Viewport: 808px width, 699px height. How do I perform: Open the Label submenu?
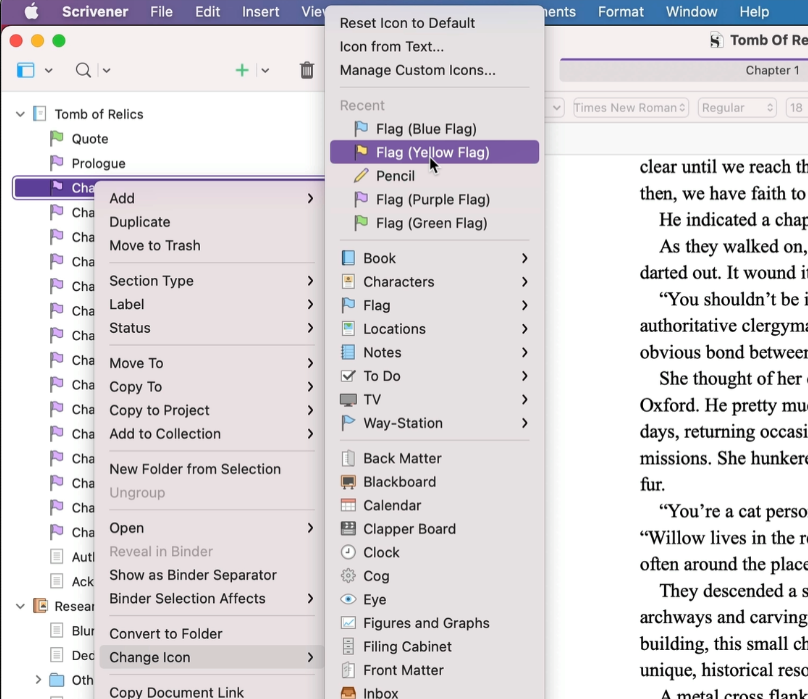click(212, 305)
